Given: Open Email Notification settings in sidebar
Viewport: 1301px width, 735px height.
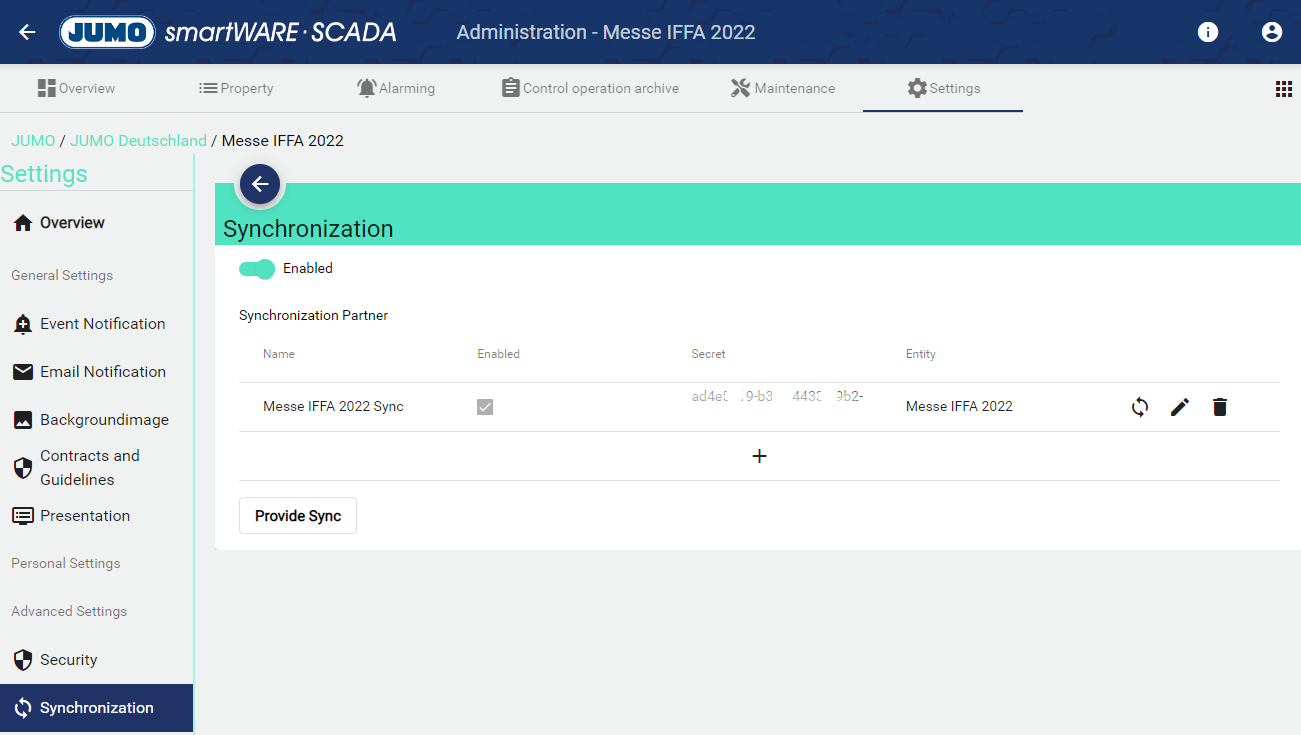Looking at the screenshot, I should click(x=102, y=371).
